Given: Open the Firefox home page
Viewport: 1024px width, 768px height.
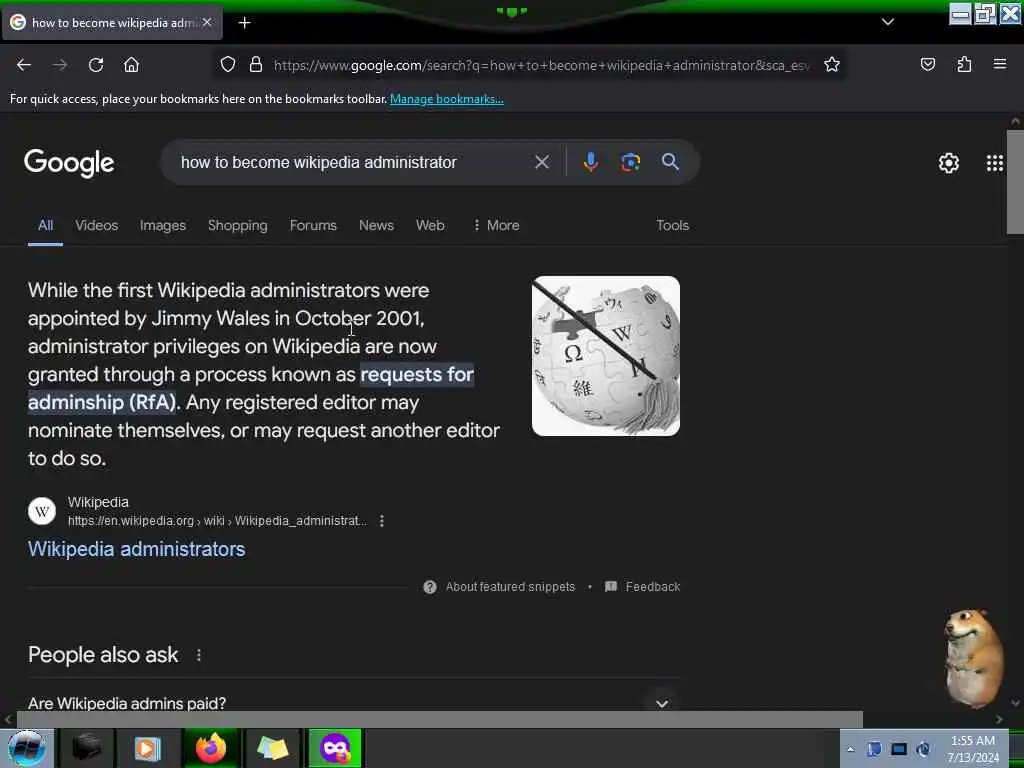Looking at the screenshot, I should (131, 65).
